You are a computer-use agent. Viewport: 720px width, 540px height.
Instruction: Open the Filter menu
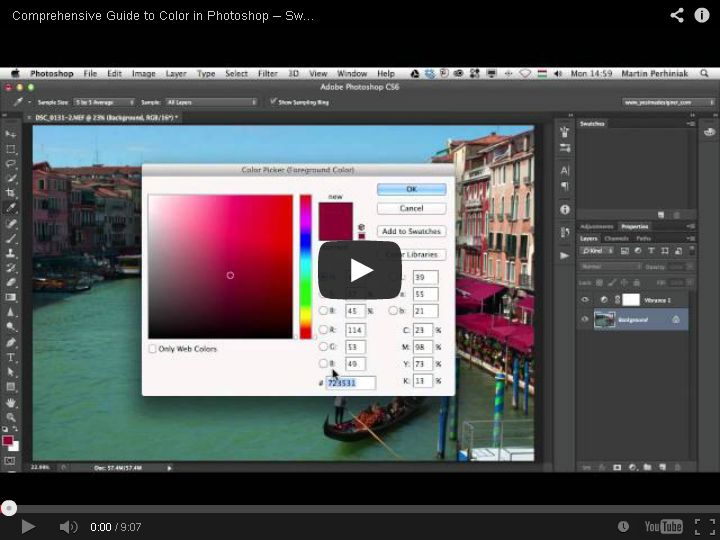tap(267, 73)
